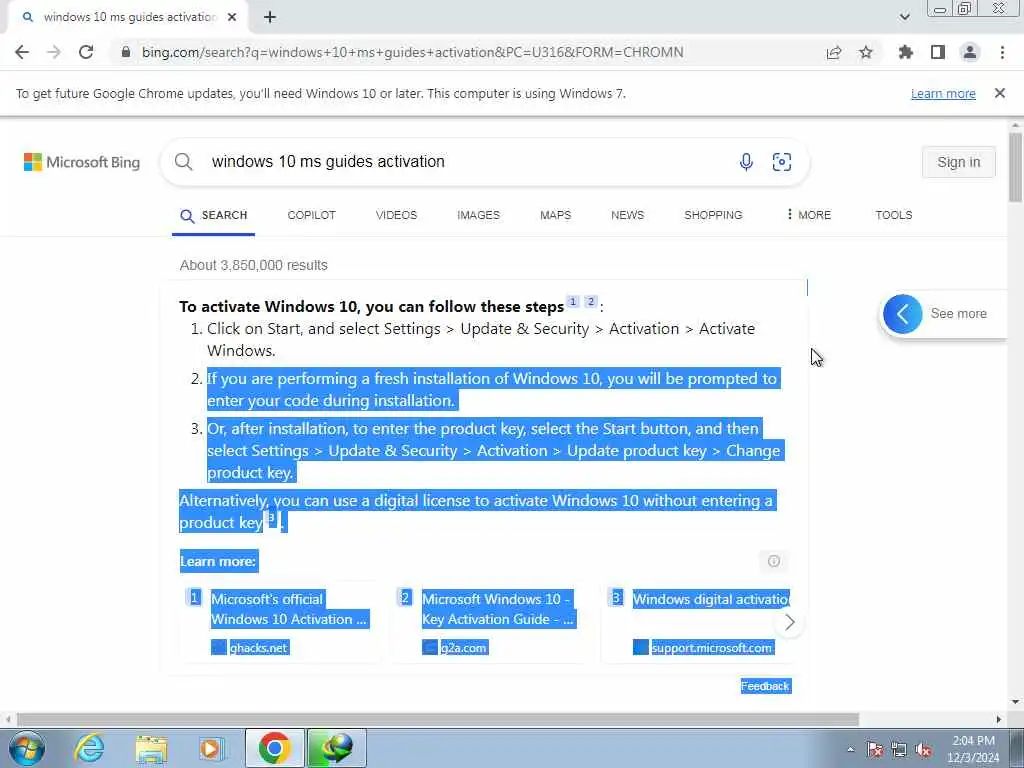Open Windows Explorer folder in taskbar
Screen dimensions: 1024x768
152,748
